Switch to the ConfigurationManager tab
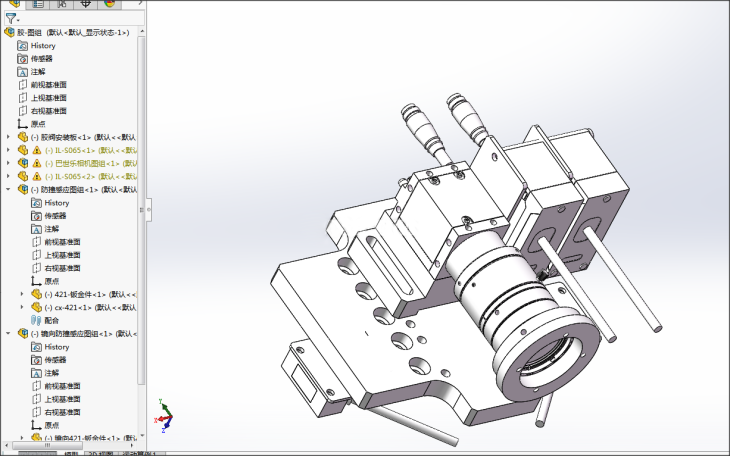730x456 pixels. [x=62, y=4]
